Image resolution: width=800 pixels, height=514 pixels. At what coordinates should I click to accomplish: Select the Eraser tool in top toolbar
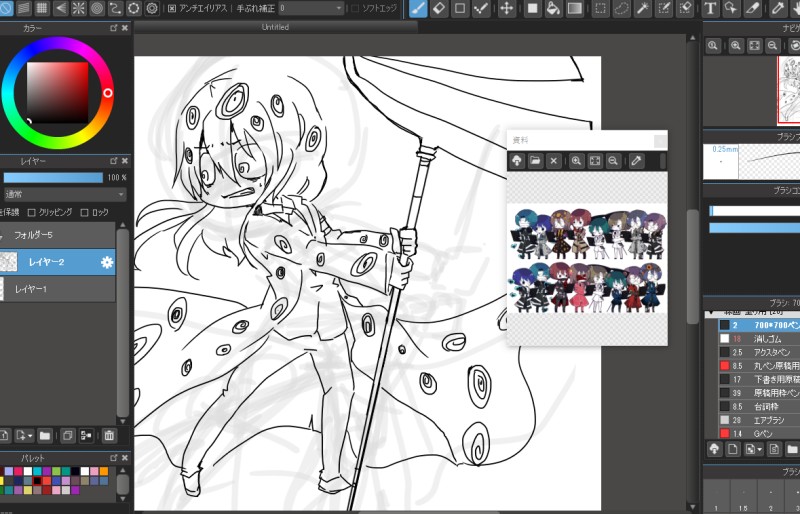[437, 8]
